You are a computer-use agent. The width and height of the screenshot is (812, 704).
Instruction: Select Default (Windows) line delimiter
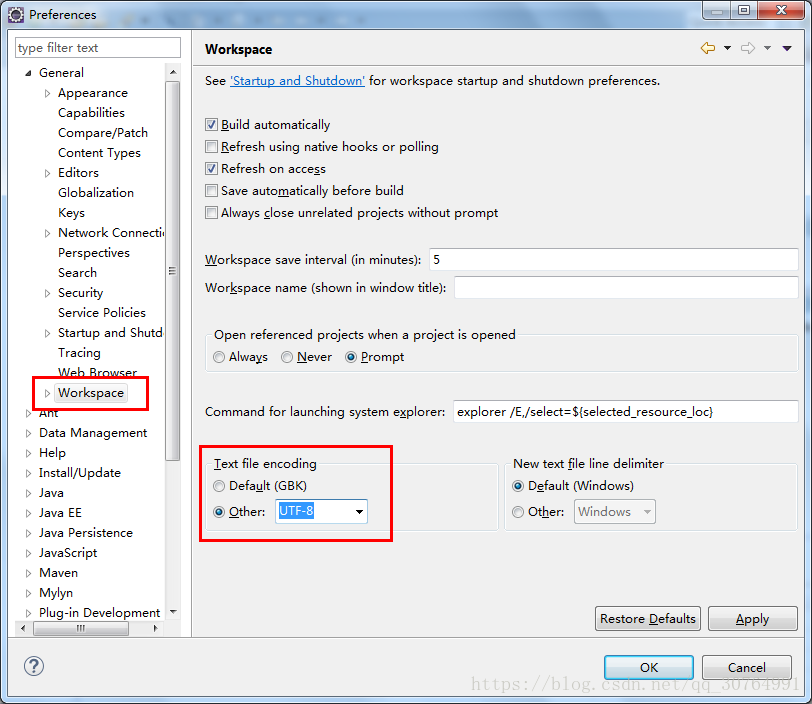(x=518, y=486)
